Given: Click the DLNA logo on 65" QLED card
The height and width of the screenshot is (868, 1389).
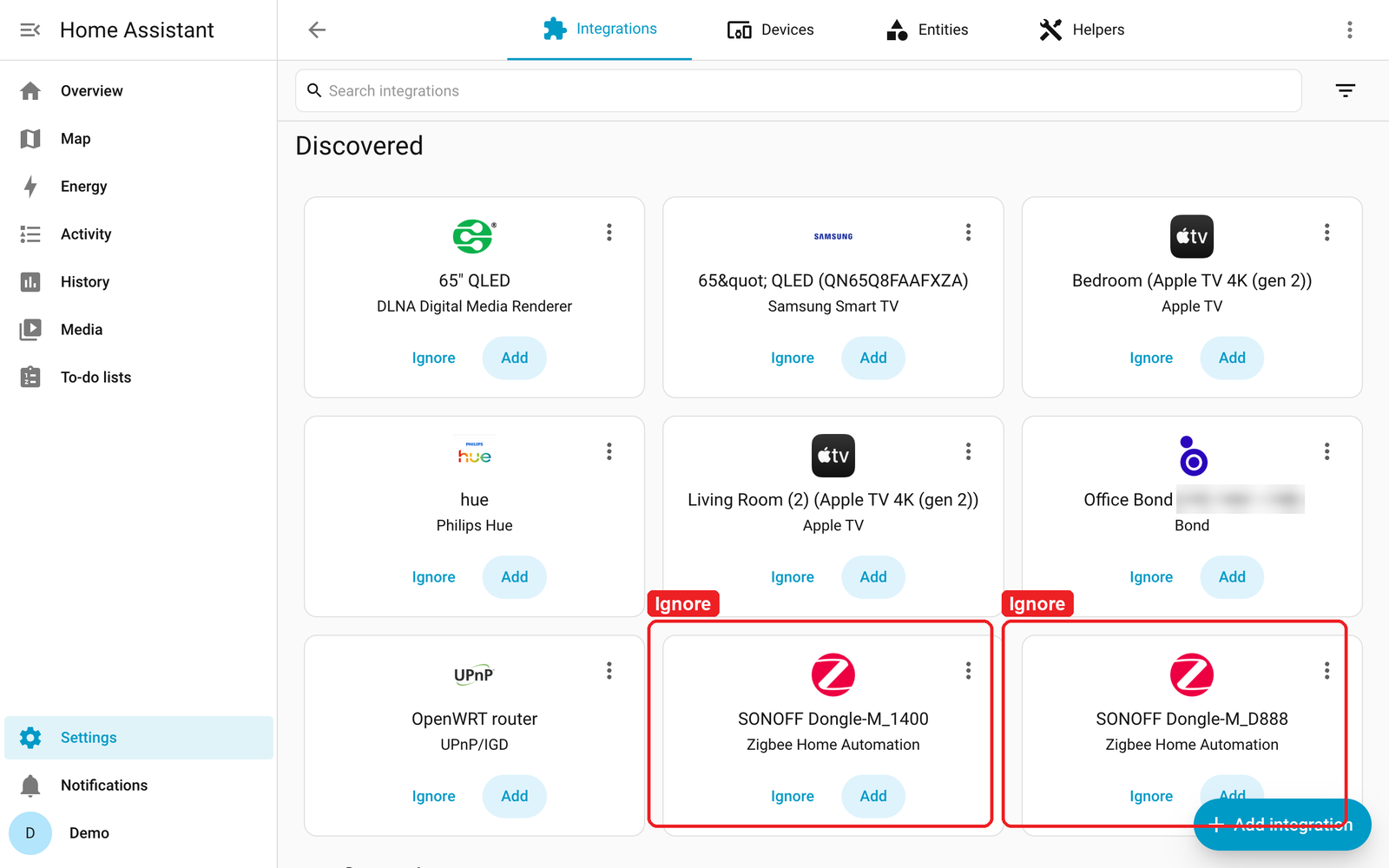Looking at the screenshot, I should point(474,236).
